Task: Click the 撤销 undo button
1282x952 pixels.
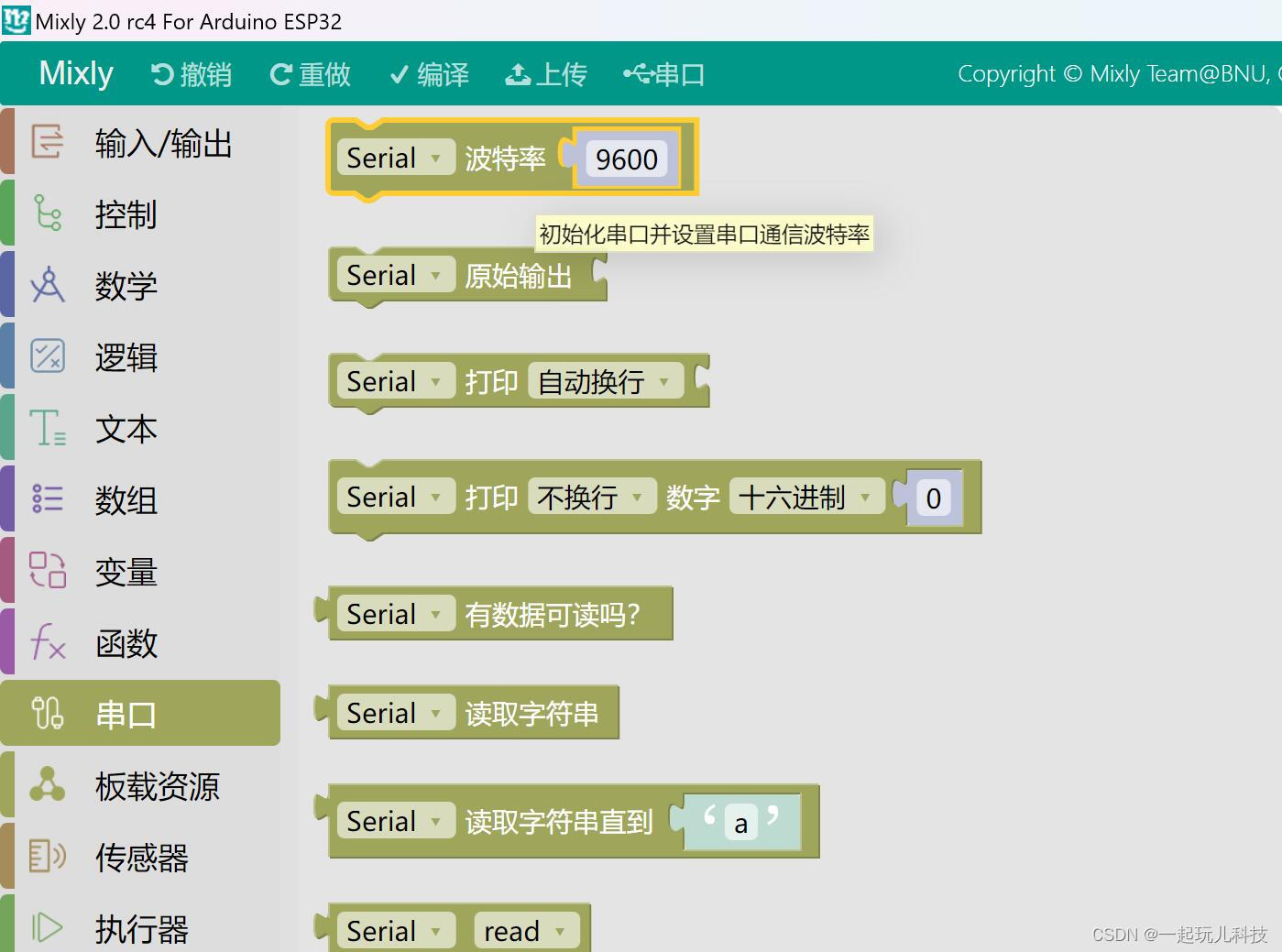Action: click(x=192, y=74)
